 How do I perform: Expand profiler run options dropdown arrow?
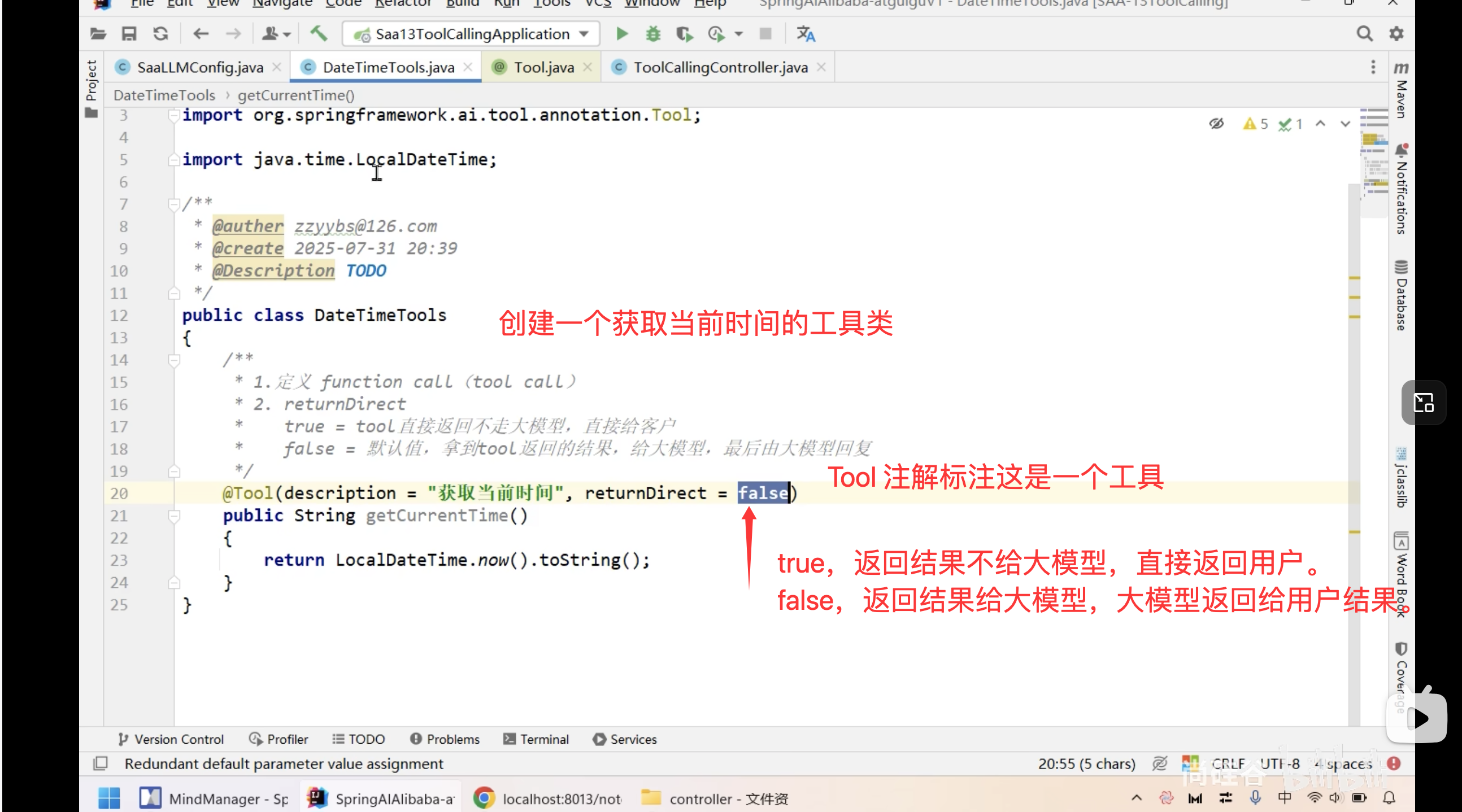(x=738, y=34)
